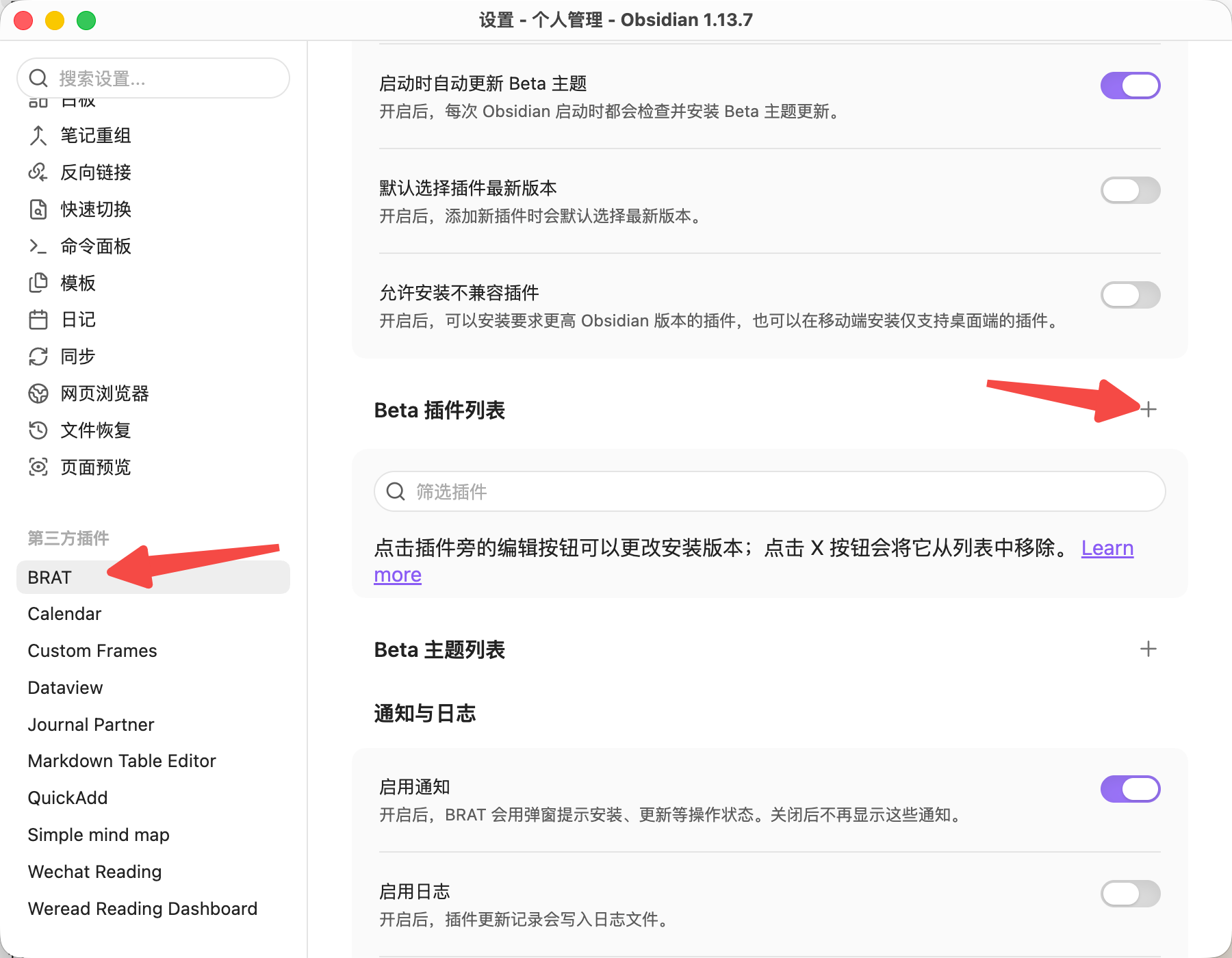Minimize the Obsidian settings window
Screen dimensions: 1232x958
[55, 21]
